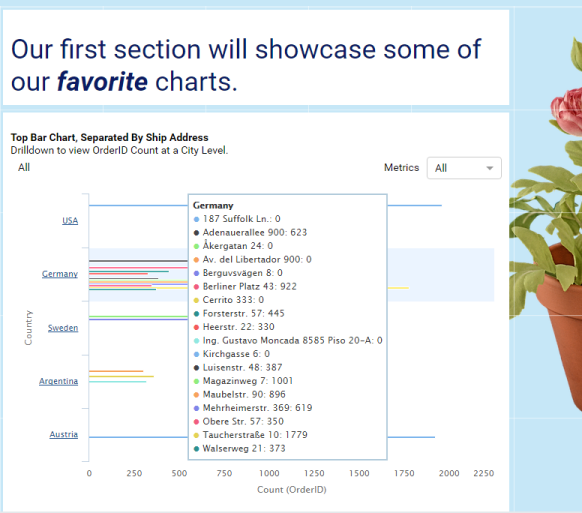582x513 pixels.
Task: Click the green Sweden bar
Action: pyautogui.click(x=138, y=317)
